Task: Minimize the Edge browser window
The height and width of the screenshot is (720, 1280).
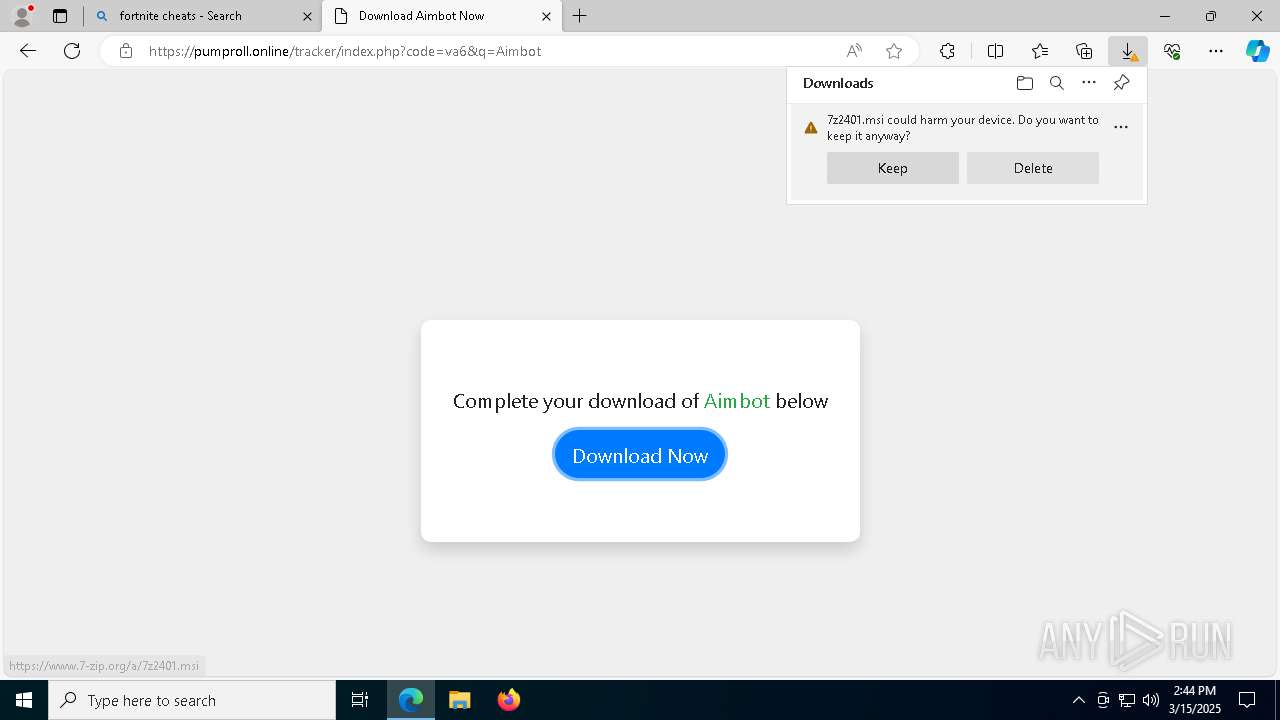Action: click(x=1165, y=16)
